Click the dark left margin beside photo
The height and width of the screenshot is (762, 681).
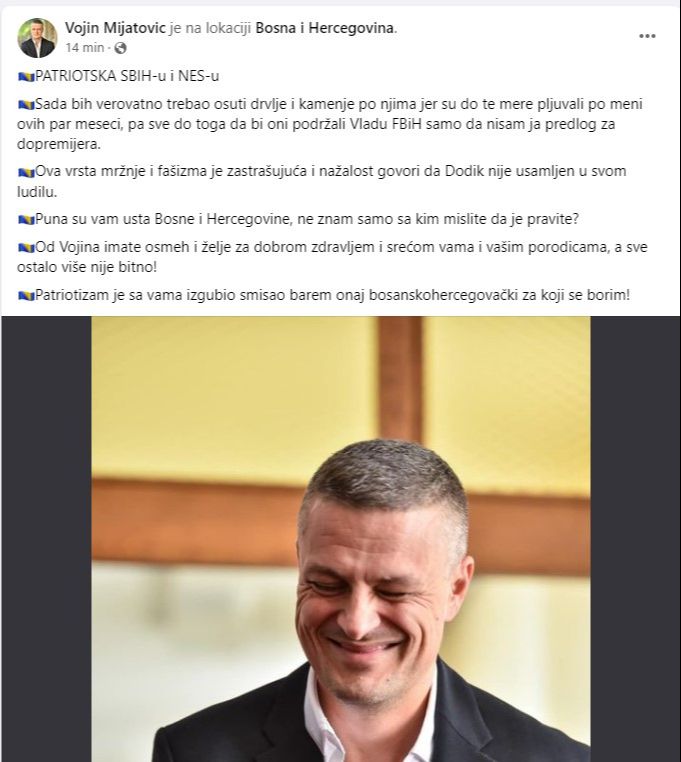point(46,539)
